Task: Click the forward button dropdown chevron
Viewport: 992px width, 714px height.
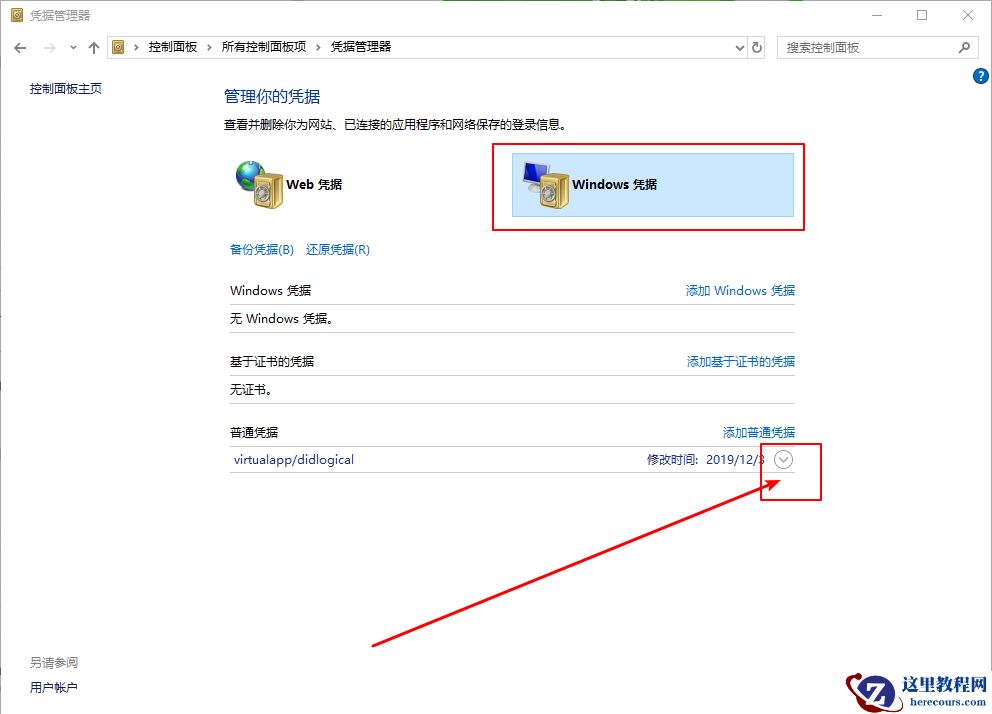Action: (x=71, y=46)
